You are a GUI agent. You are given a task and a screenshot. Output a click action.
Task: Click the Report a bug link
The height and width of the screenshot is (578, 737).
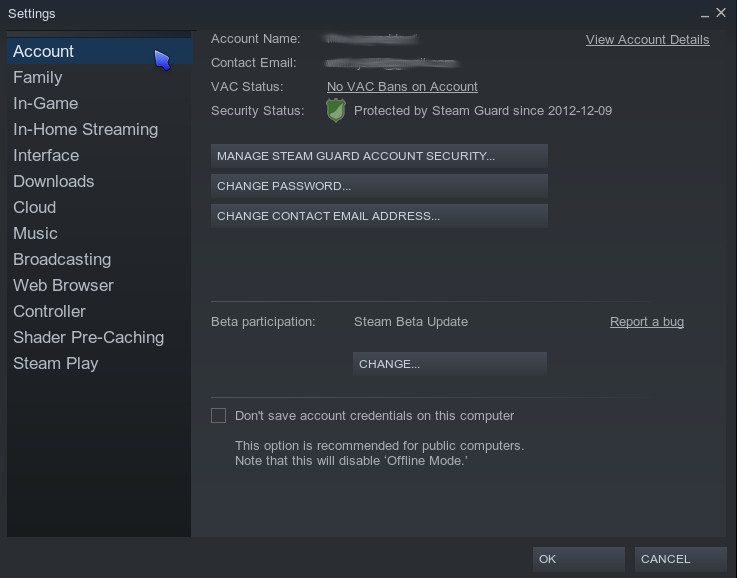(647, 322)
